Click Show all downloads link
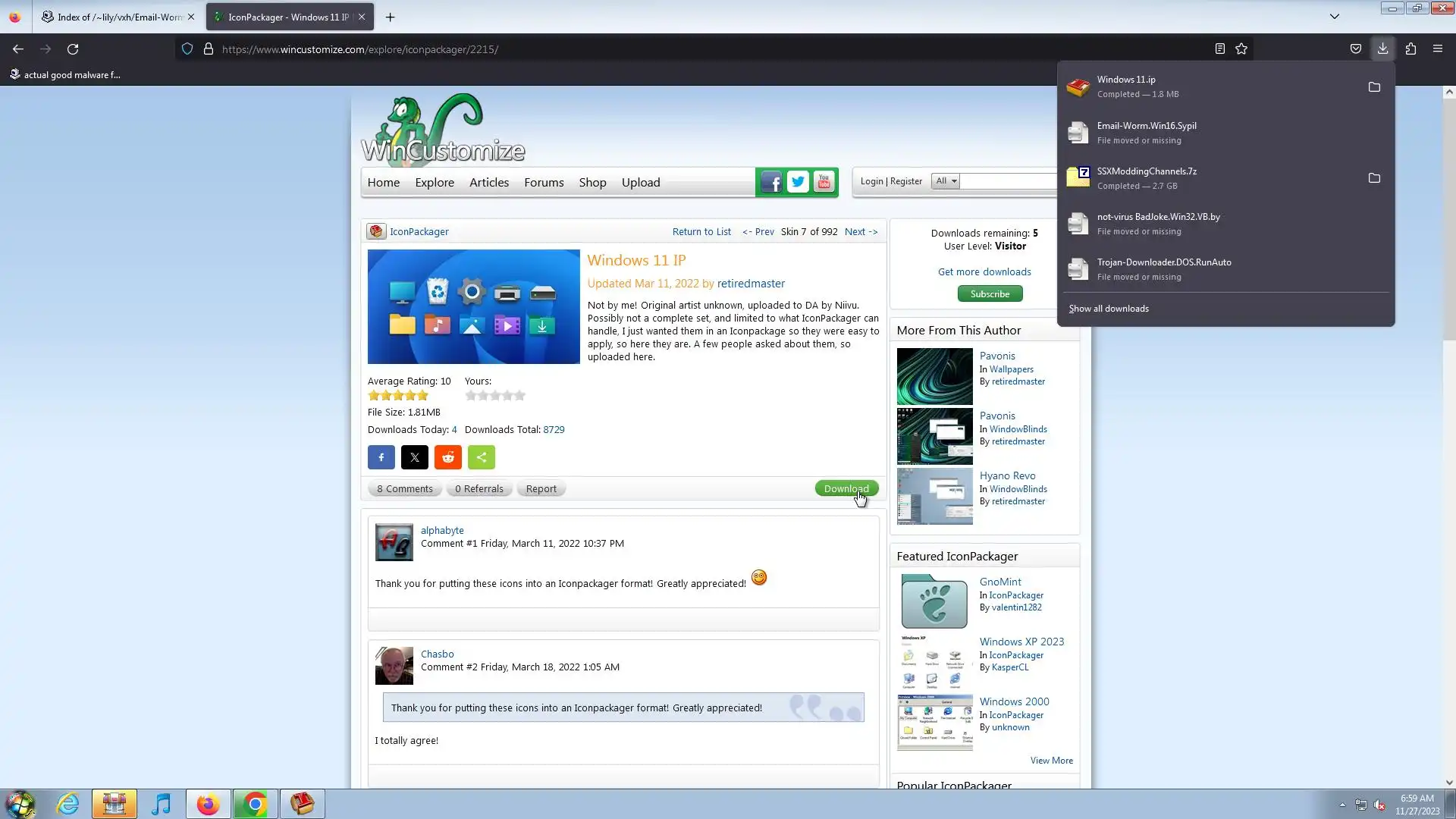 point(1108,309)
